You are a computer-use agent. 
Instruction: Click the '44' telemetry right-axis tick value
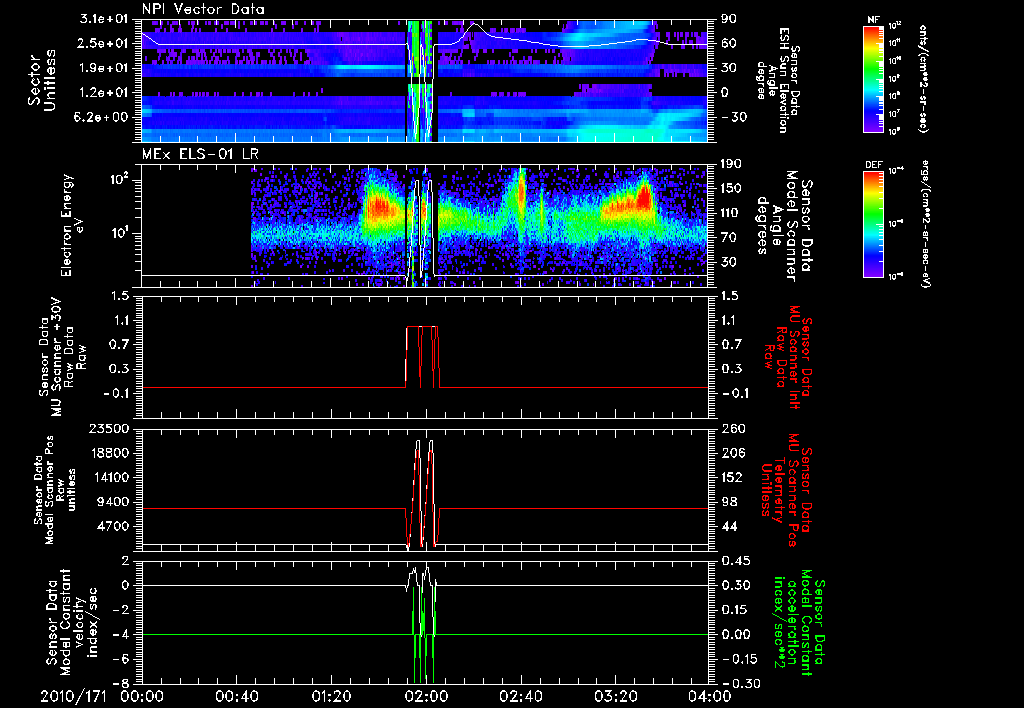point(729,526)
